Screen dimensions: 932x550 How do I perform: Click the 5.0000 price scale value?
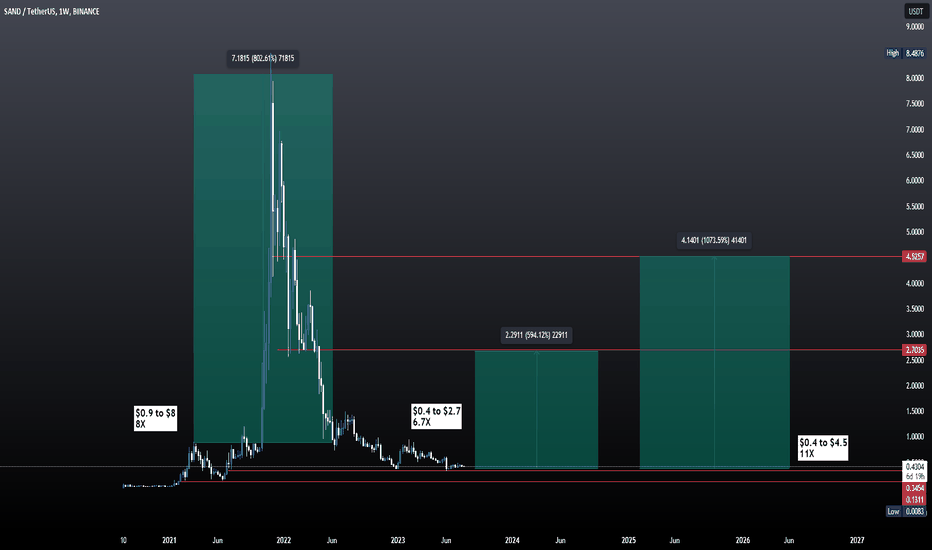click(x=915, y=232)
